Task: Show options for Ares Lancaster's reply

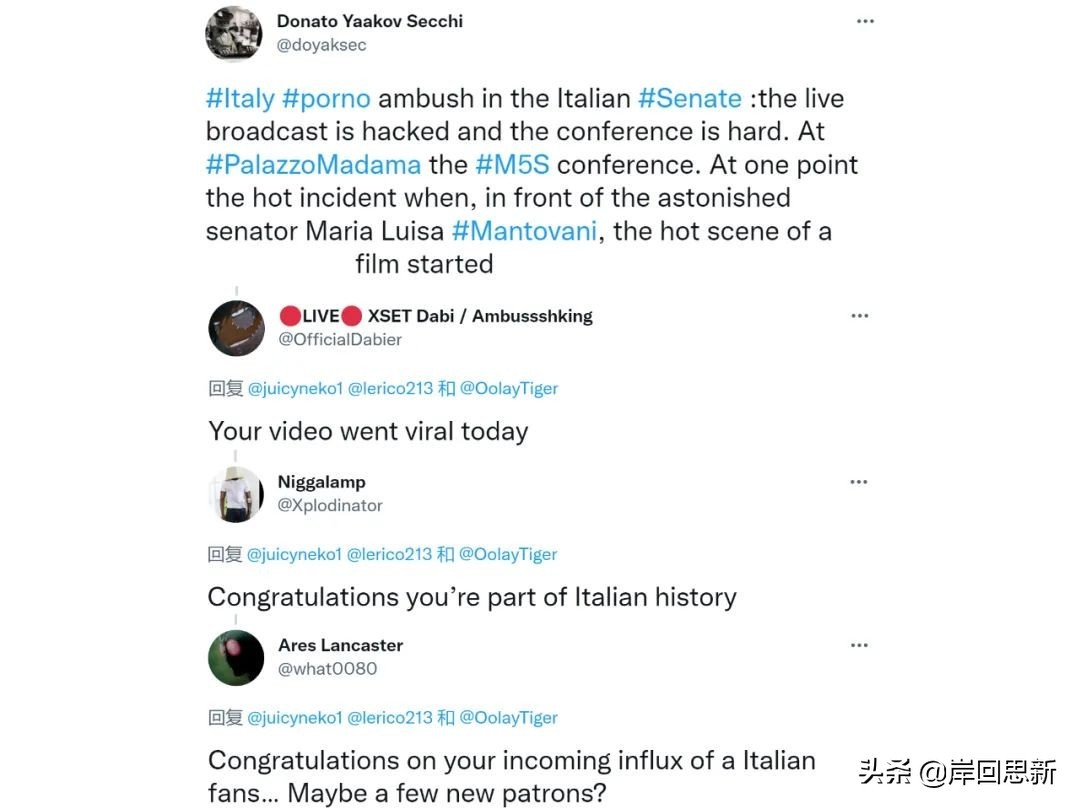Action: coord(859,645)
